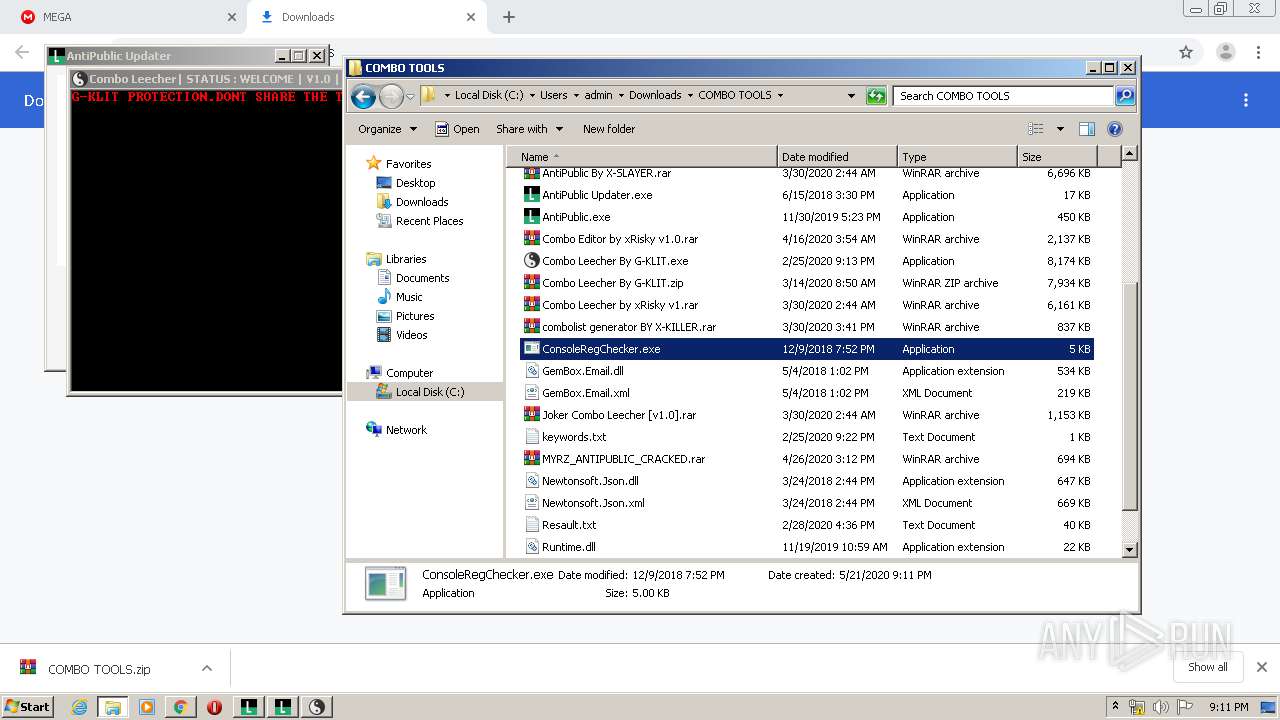This screenshot has height=720, width=1280.
Task: Open a new Chrome tab with plus
Action: (x=509, y=17)
